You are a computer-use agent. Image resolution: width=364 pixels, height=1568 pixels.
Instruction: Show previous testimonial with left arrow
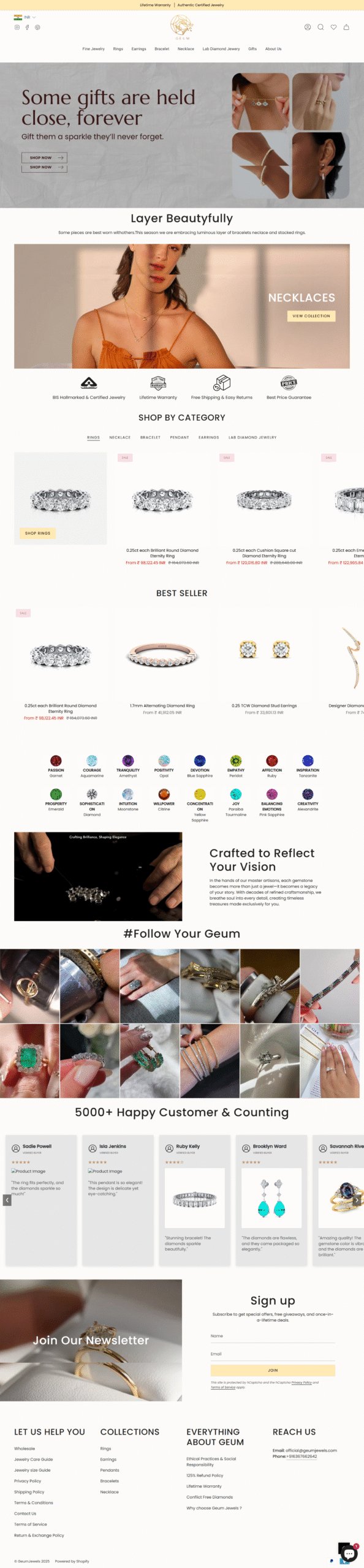(x=7, y=1200)
